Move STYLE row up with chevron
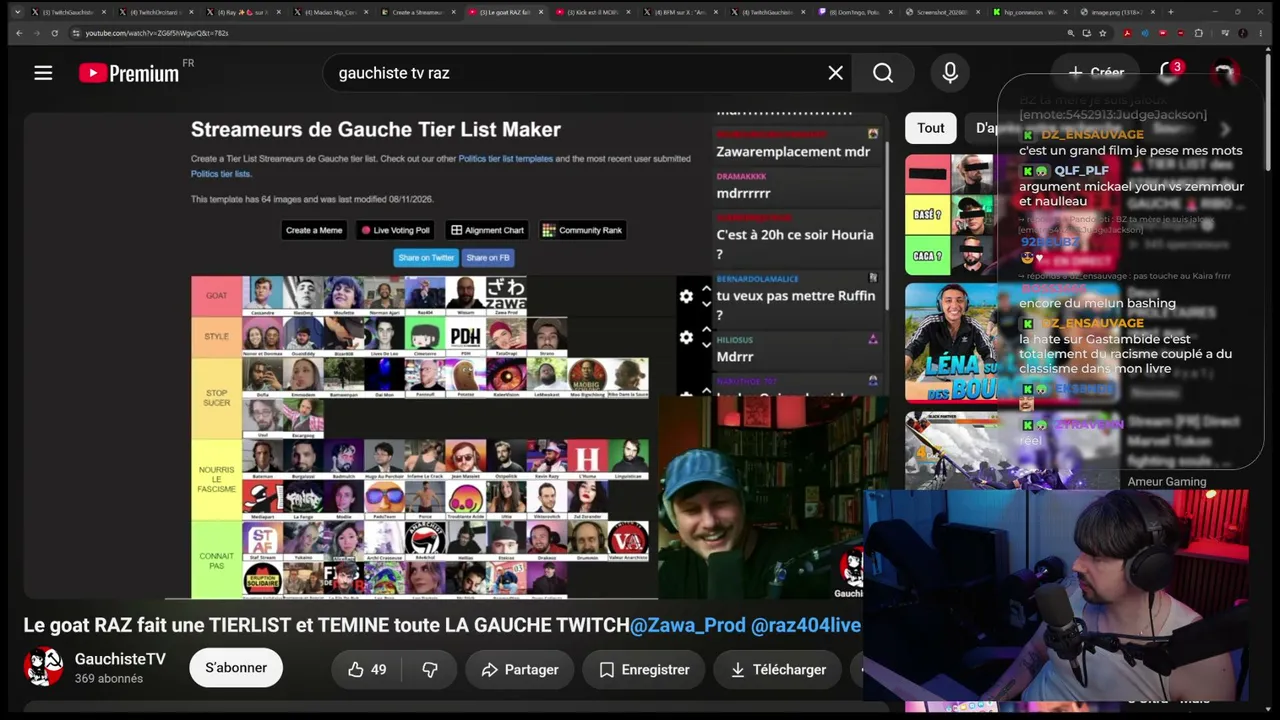Viewport: 1280px width, 720px height. (x=706, y=330)
